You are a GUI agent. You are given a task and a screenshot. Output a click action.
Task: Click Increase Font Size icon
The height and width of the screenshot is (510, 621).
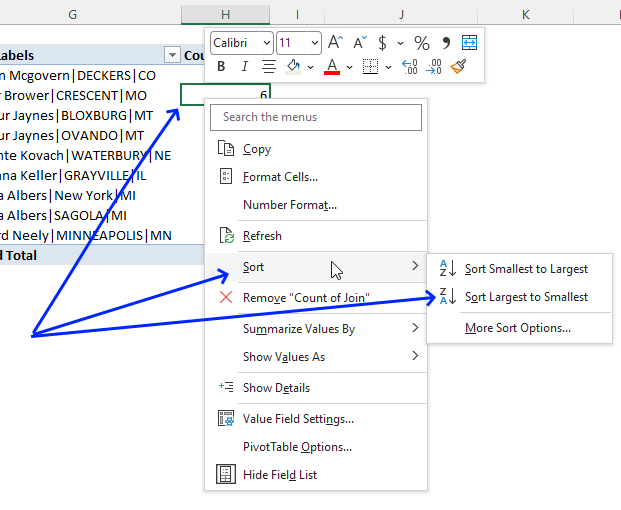(x=336, y=43)
